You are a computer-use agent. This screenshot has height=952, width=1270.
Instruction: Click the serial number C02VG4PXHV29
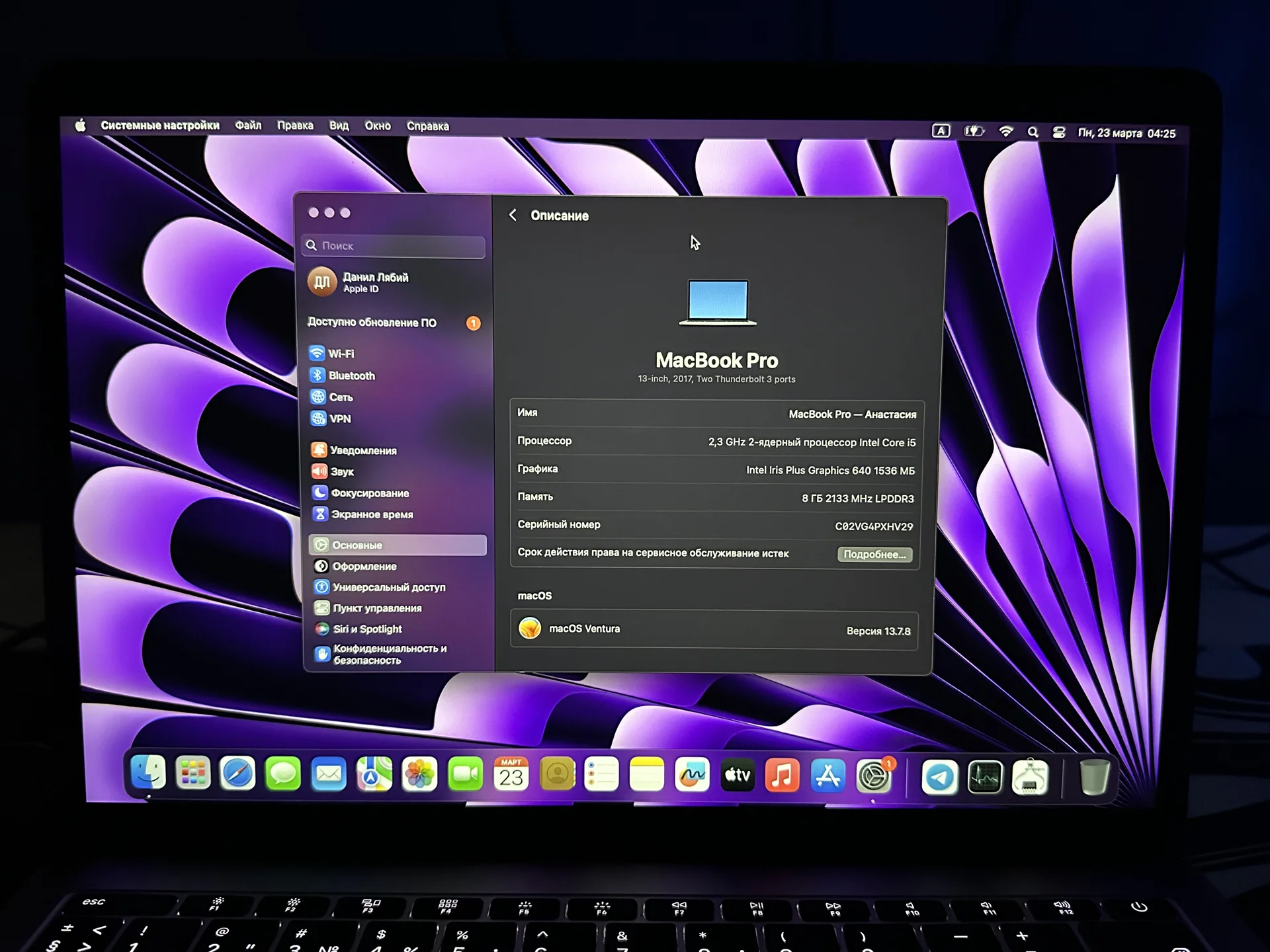tap(874, 526)
